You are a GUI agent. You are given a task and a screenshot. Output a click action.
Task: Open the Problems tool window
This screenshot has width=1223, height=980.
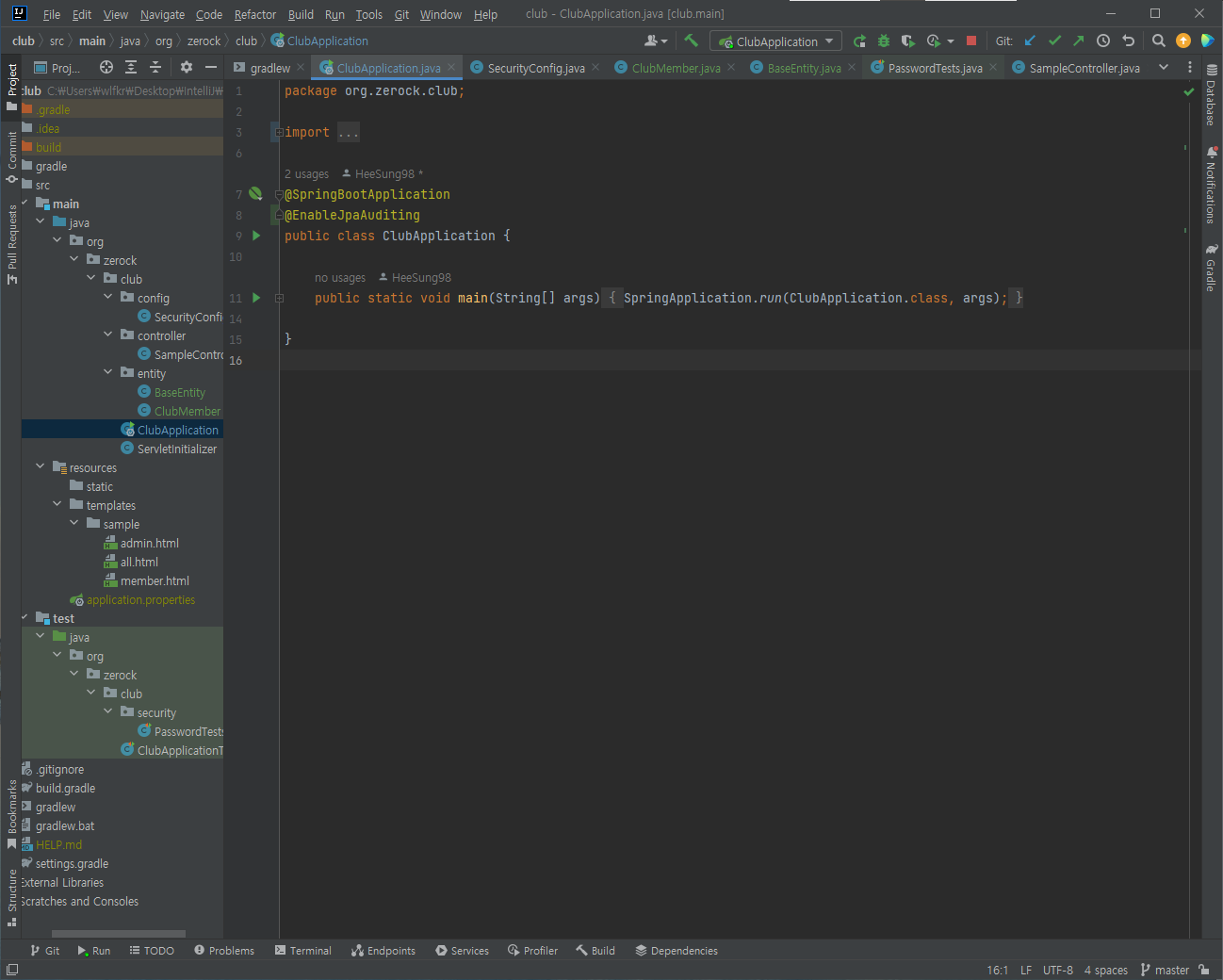(224, 951)
